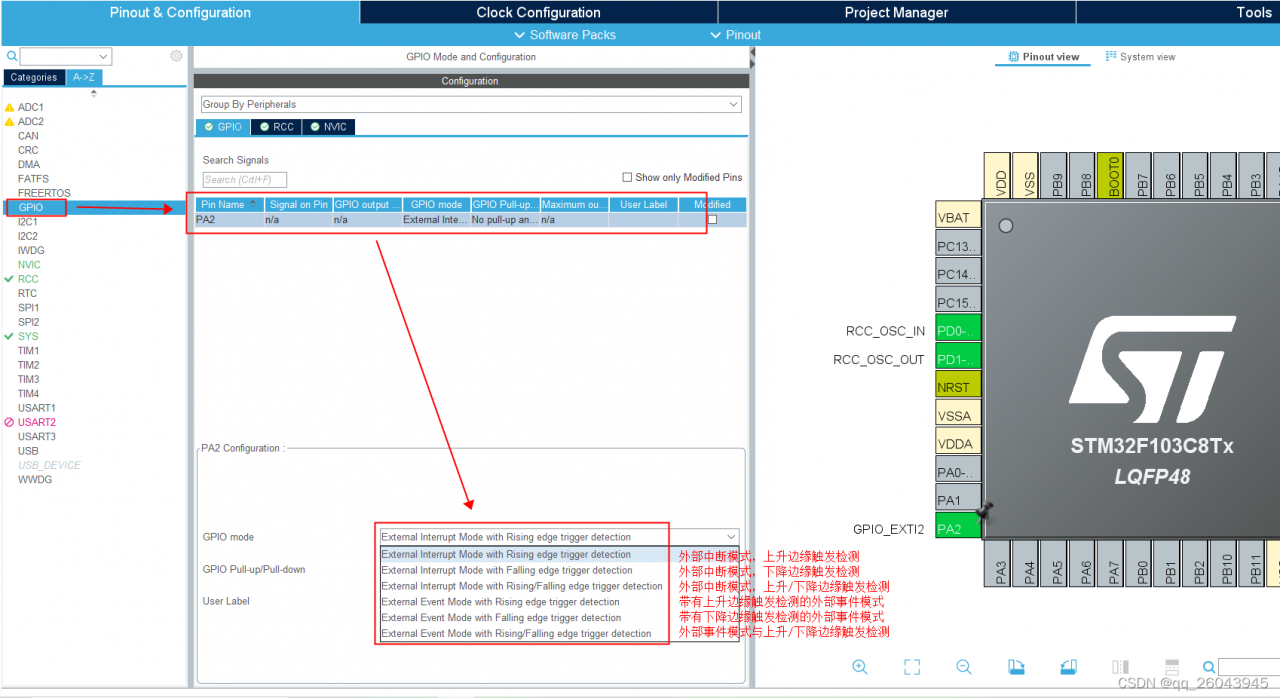Enable Show only Modified Pins checkbox
Image resolution: width=1280 pixels, height=698 pixels.
(x=627, y=177)
